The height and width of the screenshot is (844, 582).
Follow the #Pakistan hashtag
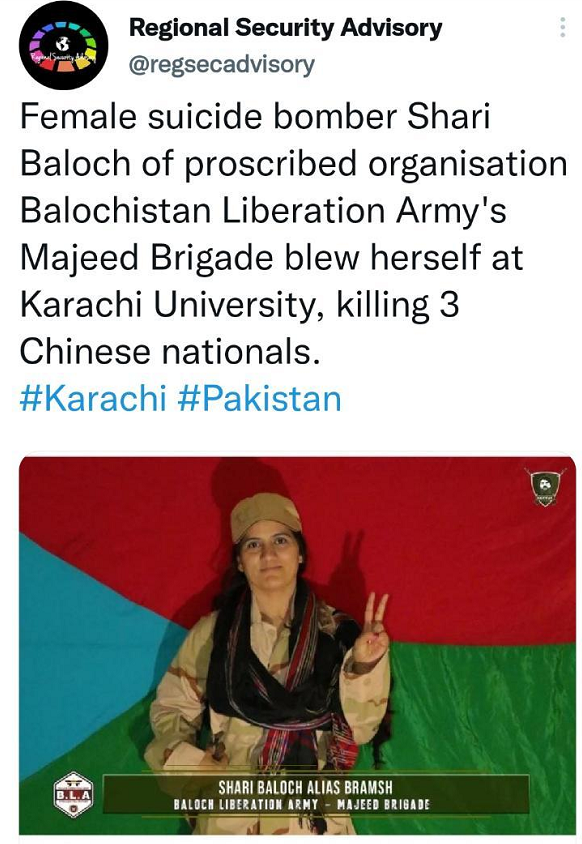click(x=260, y=399)
